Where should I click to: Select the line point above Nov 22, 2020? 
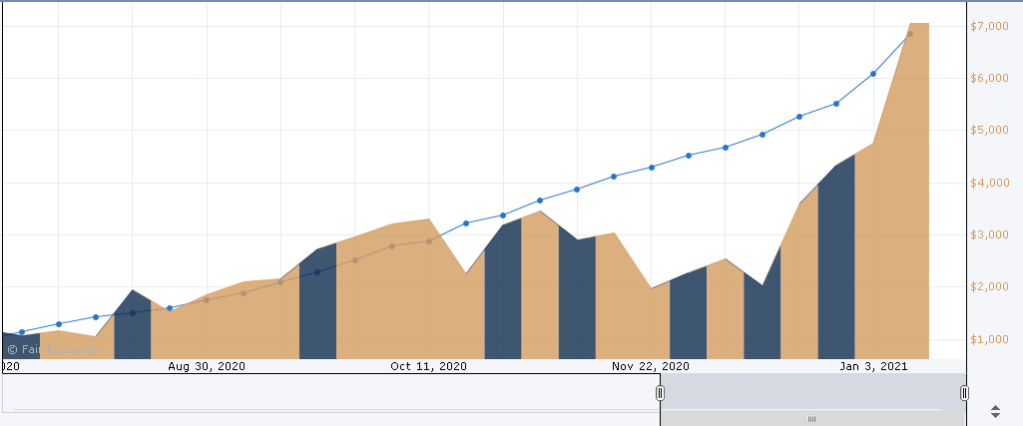click(x=651, y=167)
